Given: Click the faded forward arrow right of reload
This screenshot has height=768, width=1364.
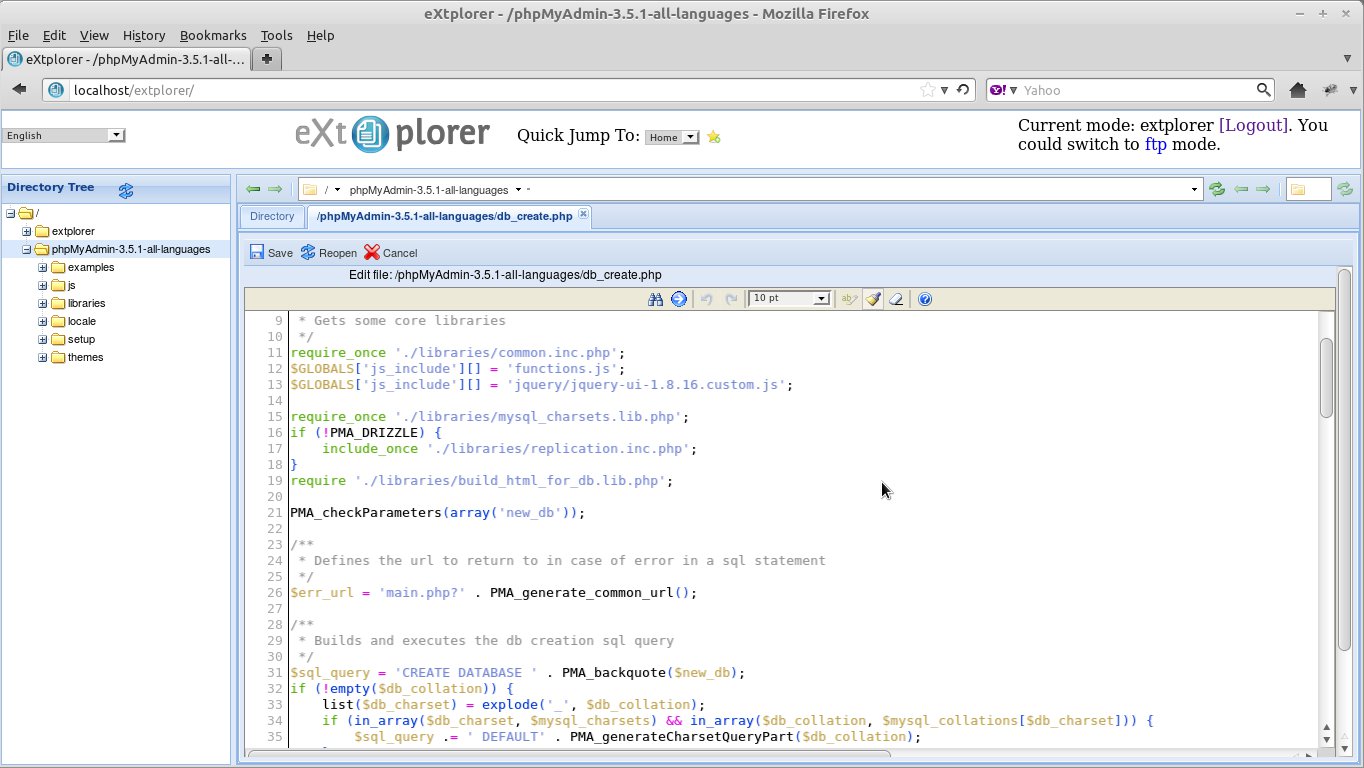Looking at the screenshot, I should pos(1263,189).
